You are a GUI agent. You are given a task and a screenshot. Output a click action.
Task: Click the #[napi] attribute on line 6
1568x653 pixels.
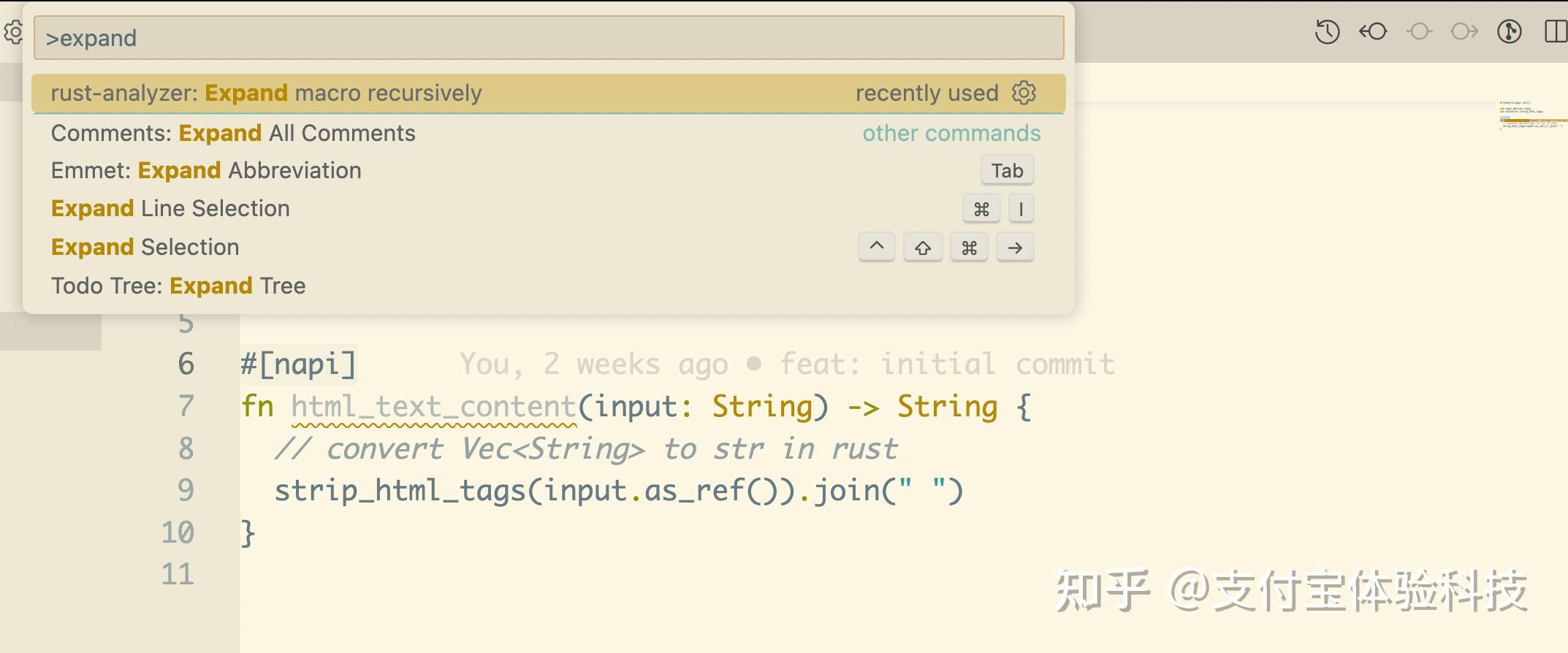click(298, 364)
